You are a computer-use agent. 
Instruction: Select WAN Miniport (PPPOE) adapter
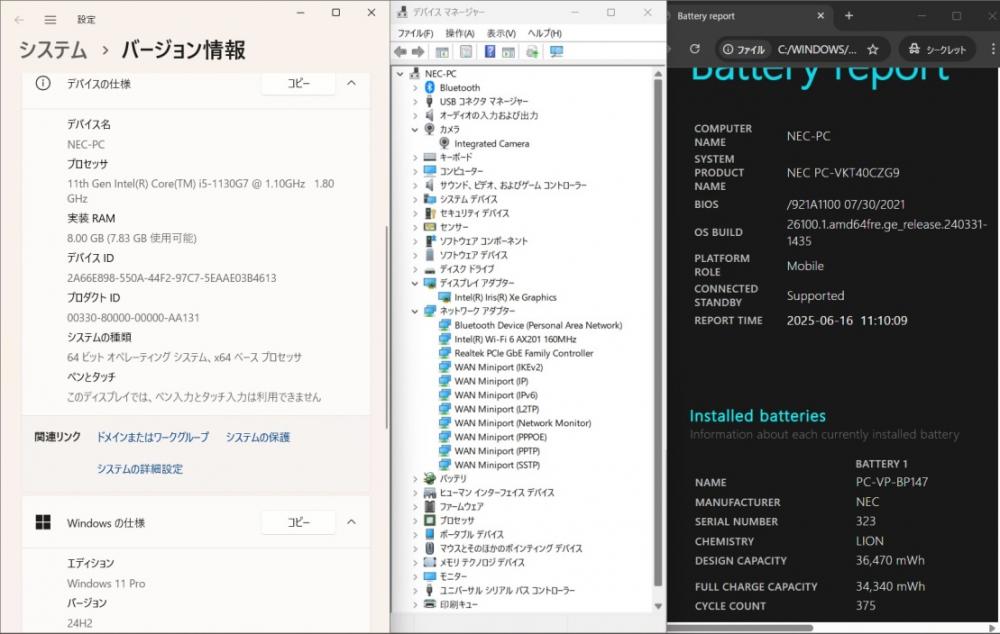coord(501,437)
